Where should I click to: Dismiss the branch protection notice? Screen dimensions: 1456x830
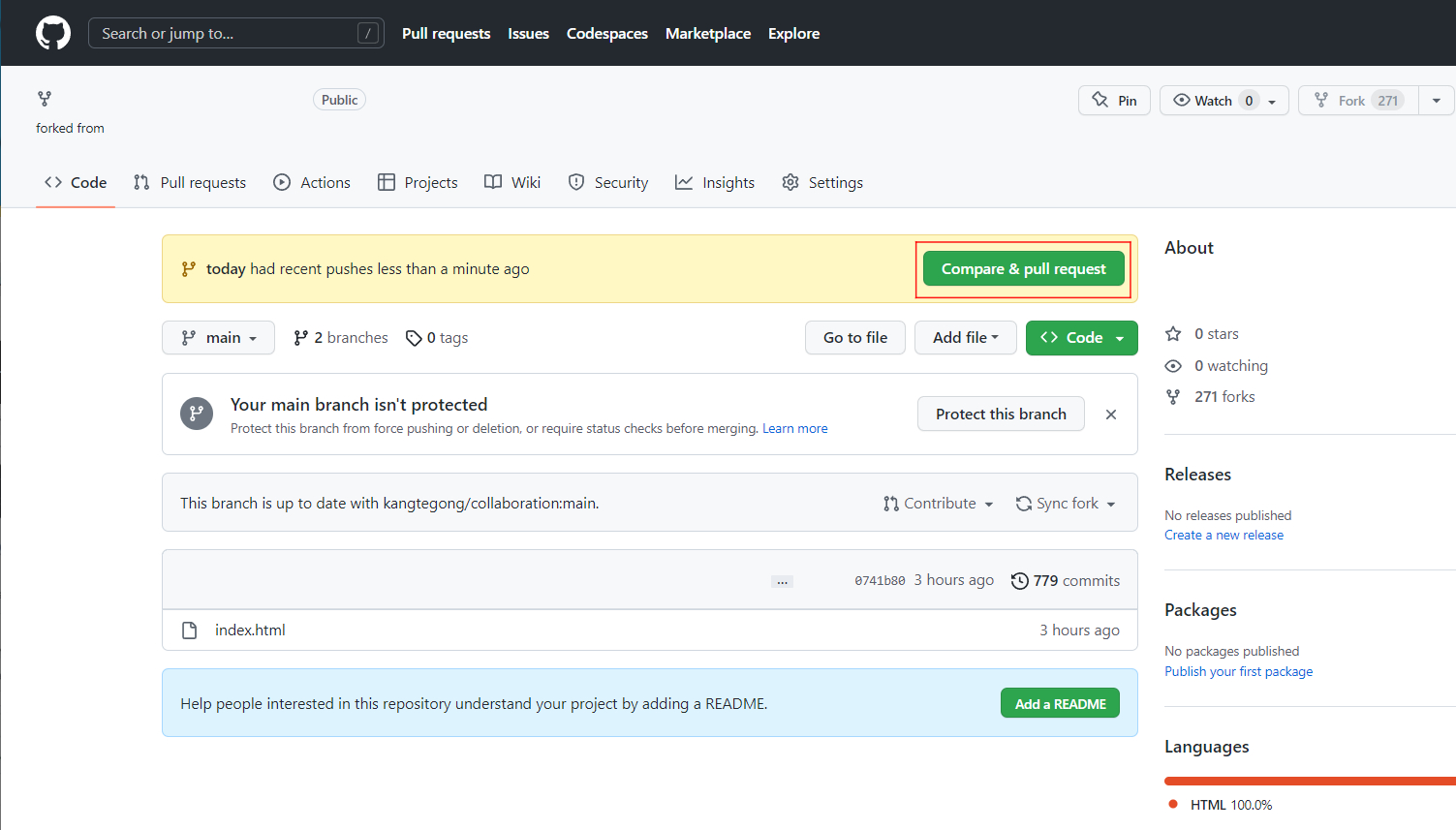[1111, 415]
